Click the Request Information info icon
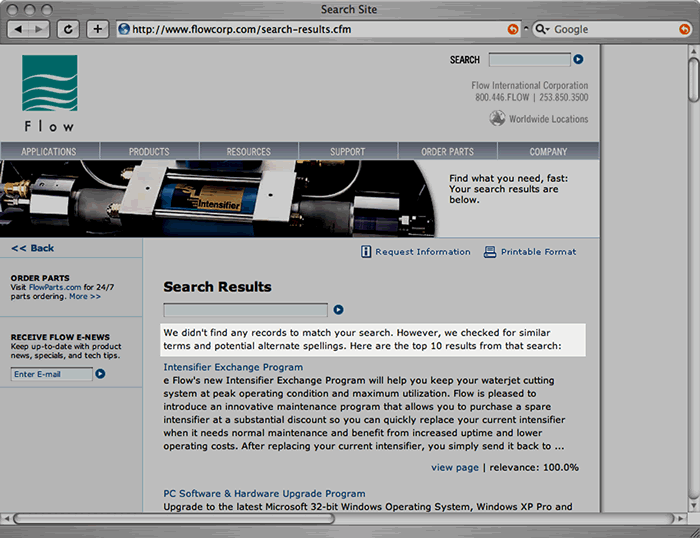 (x=366, y=252)
